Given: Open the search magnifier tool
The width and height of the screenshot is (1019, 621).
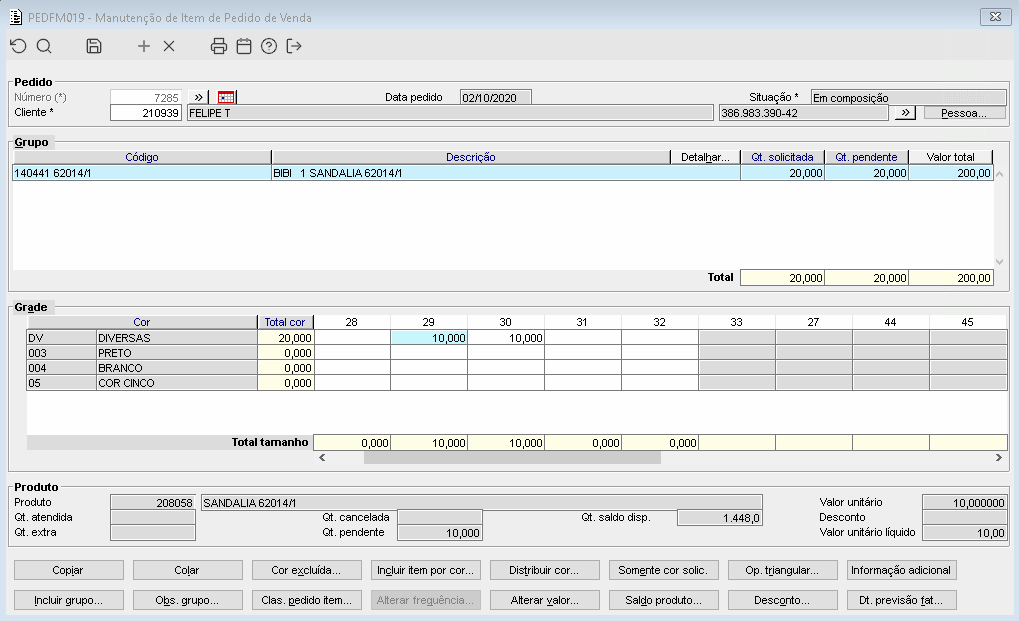Looking at the screenshot, I should (x=44, y=46).
